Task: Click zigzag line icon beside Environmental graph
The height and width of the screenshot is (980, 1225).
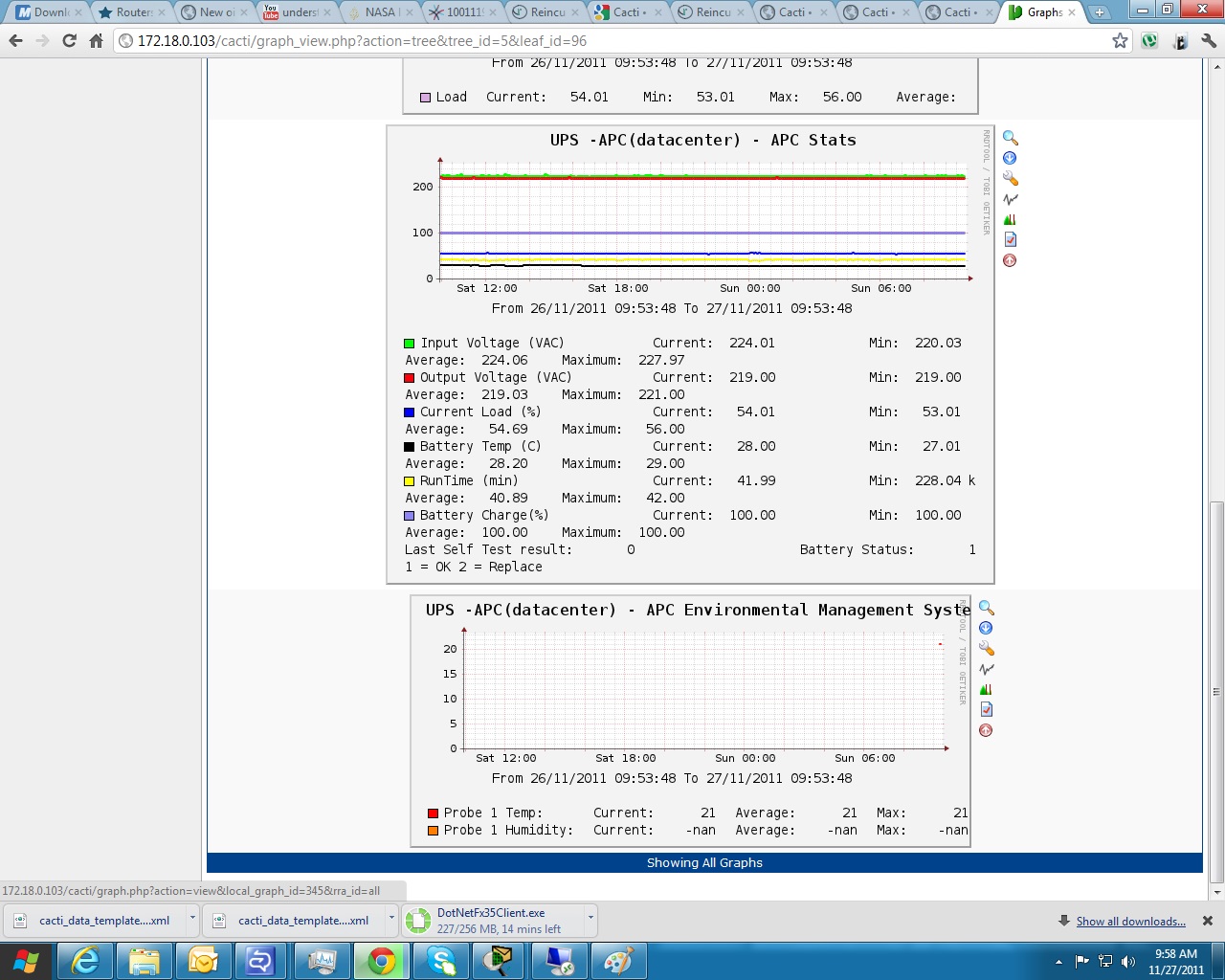Action: pyautogui.click(x=986, y=669)
